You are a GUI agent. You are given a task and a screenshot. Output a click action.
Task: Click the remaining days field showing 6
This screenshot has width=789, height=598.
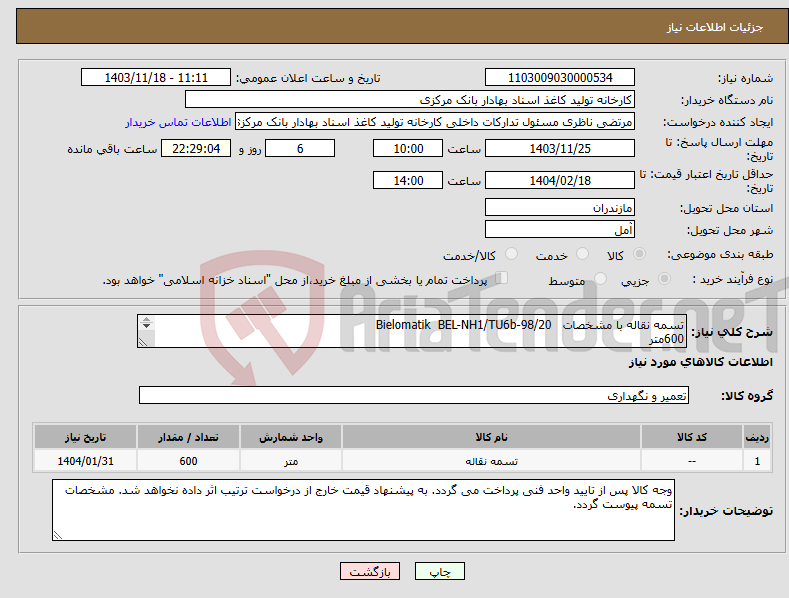[300, 148]
